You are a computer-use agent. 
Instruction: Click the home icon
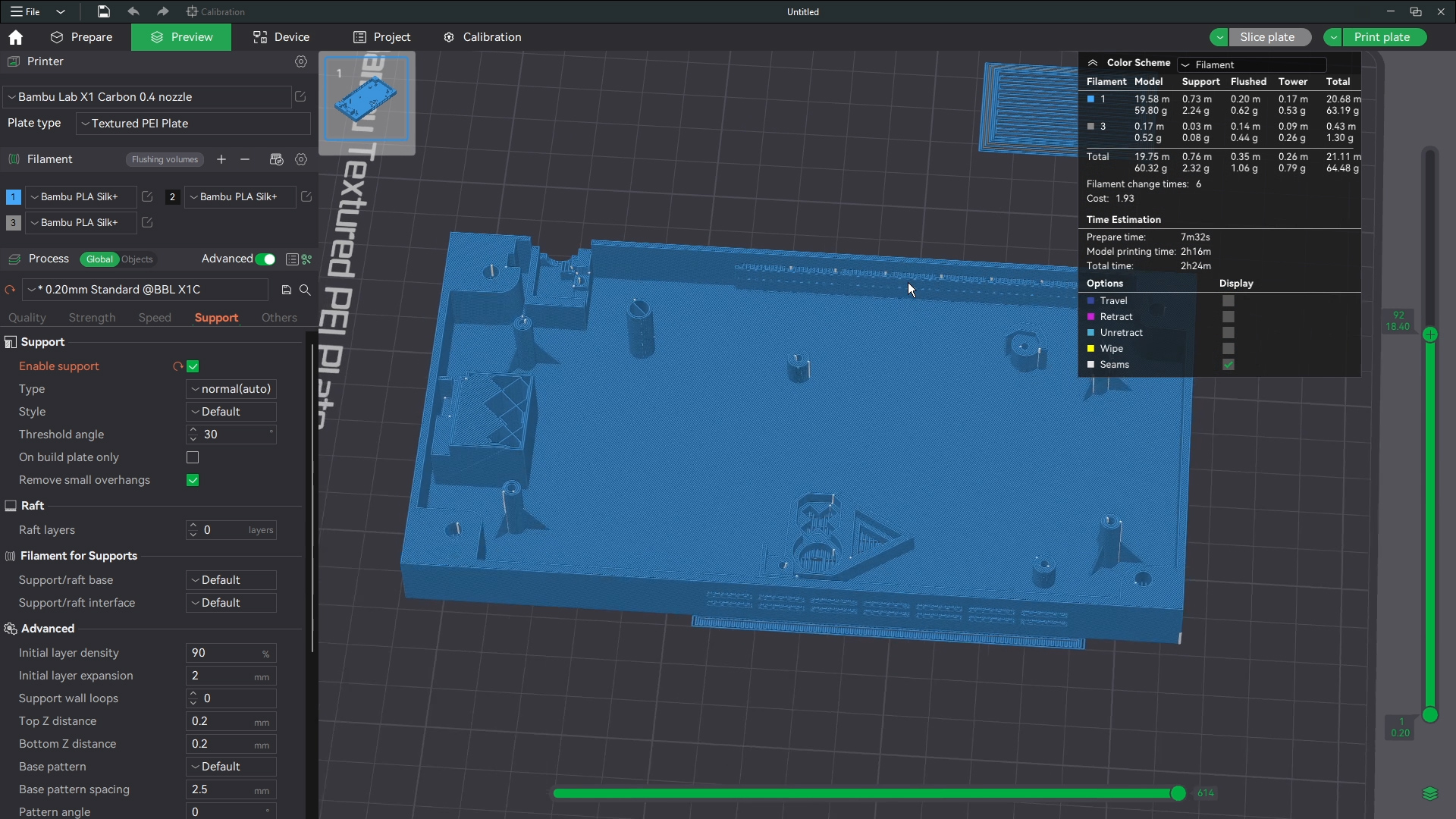[15, 37]
